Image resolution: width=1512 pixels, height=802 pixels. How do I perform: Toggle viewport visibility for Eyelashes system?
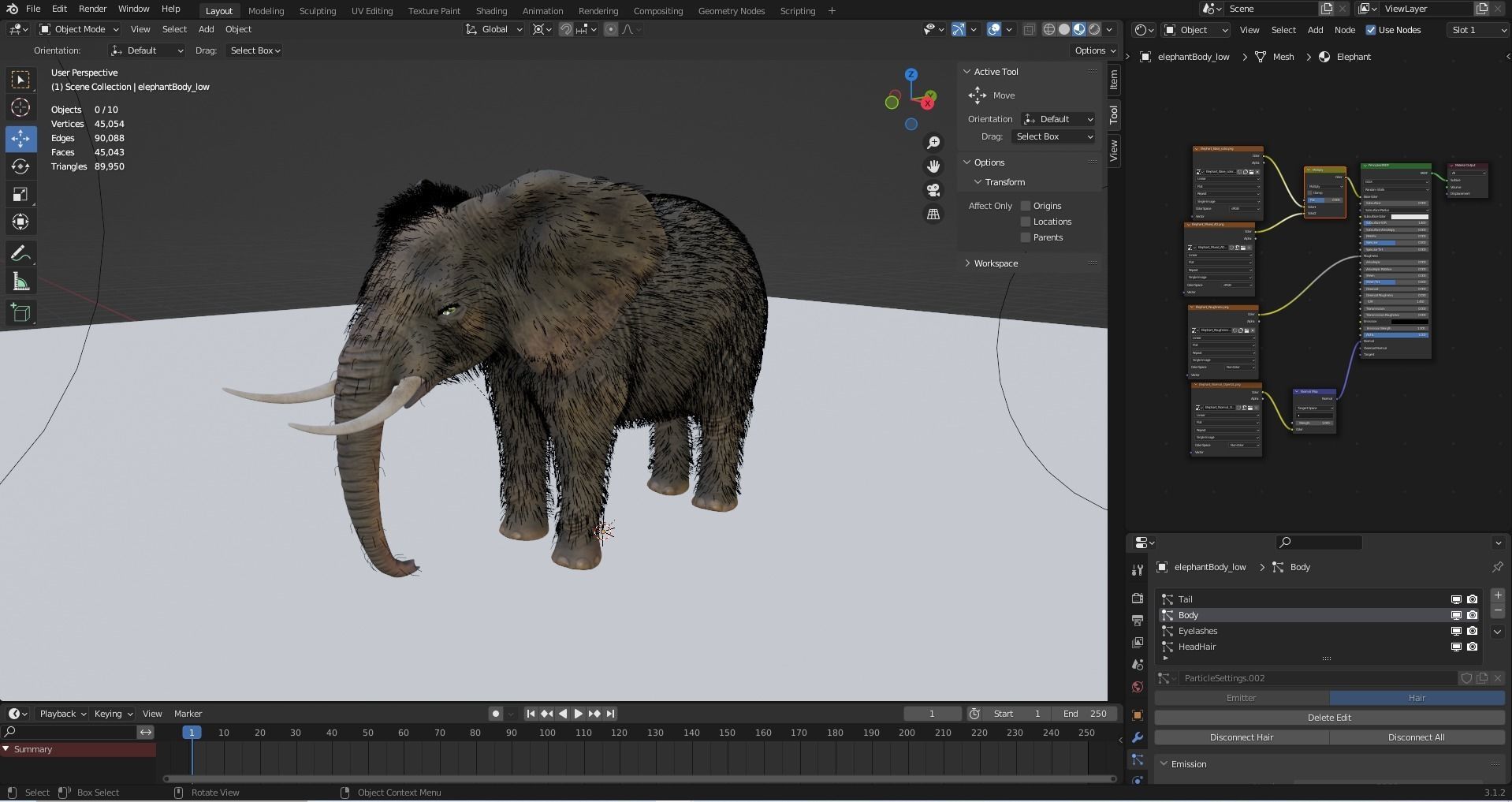pos(1456,631)
